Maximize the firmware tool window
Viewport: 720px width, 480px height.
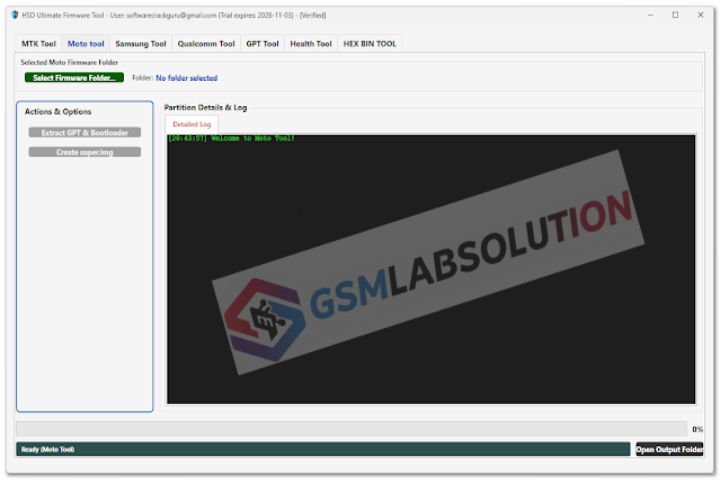[675, 15]
